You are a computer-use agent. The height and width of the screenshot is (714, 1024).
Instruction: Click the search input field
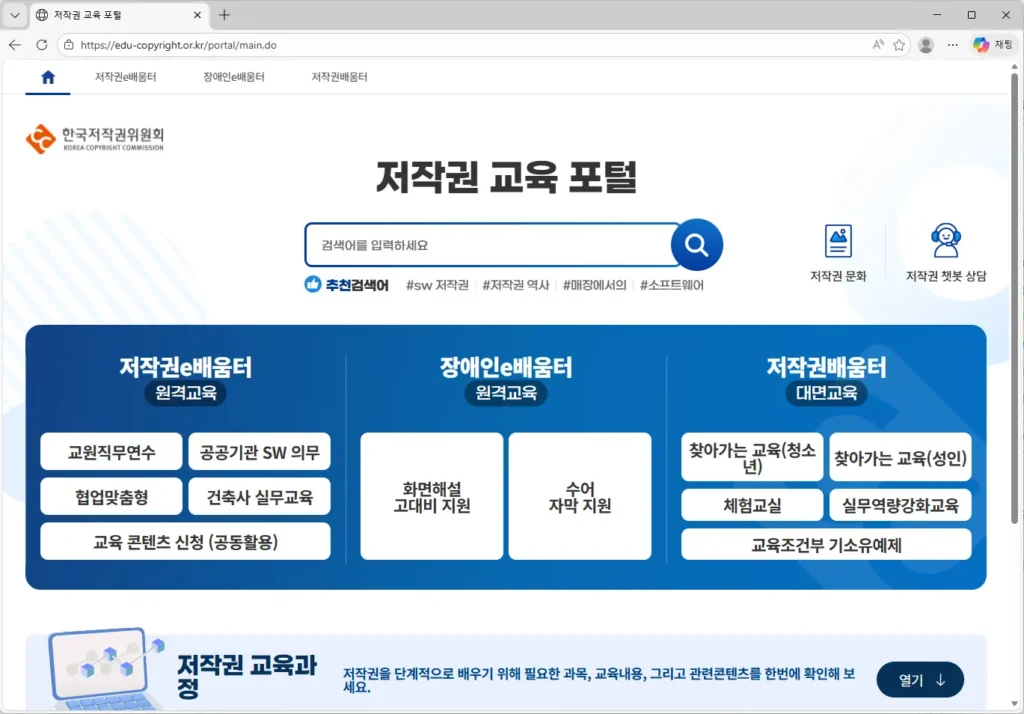[x=490, y=245]
